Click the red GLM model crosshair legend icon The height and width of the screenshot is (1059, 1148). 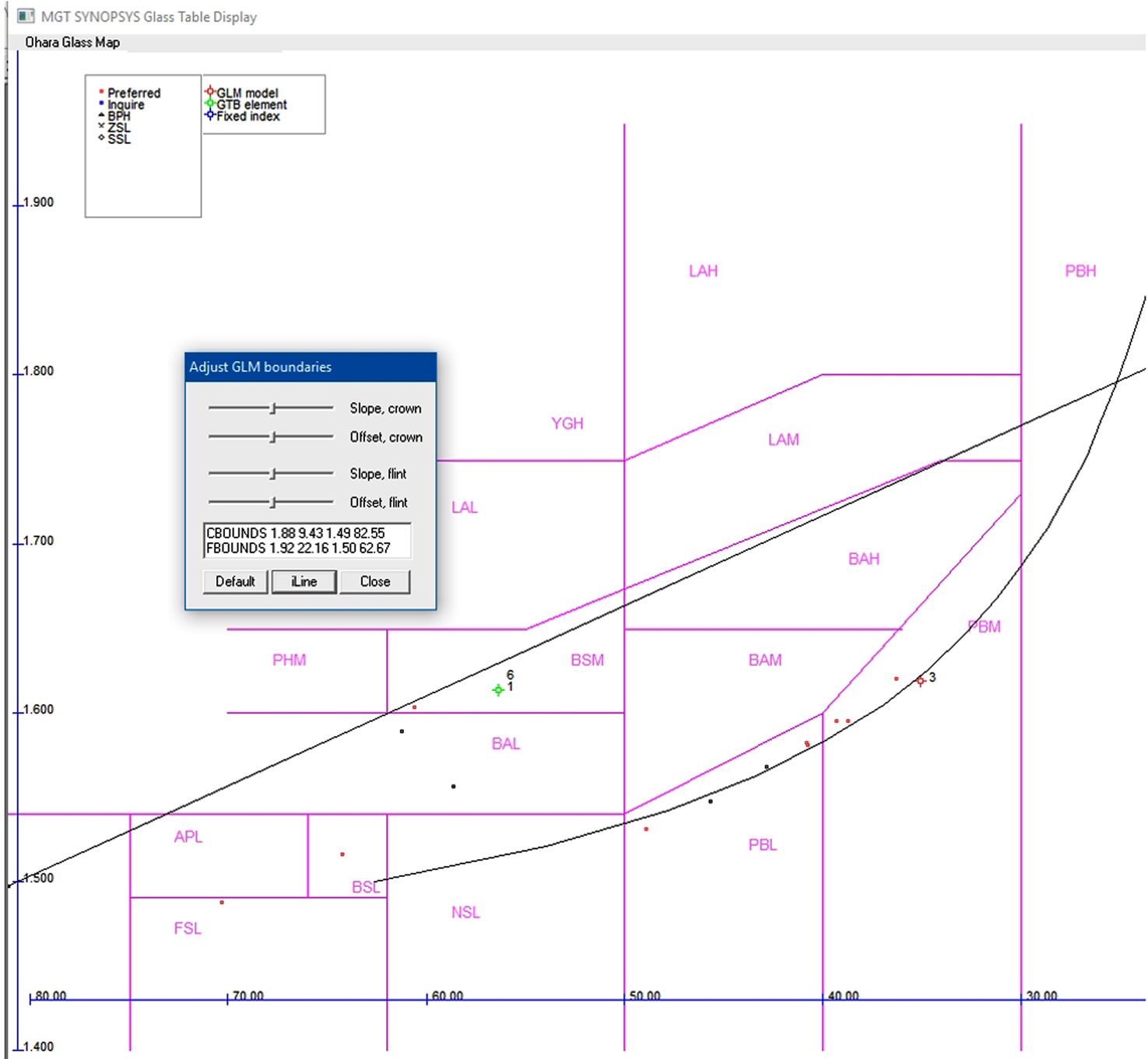pos(210,90)
